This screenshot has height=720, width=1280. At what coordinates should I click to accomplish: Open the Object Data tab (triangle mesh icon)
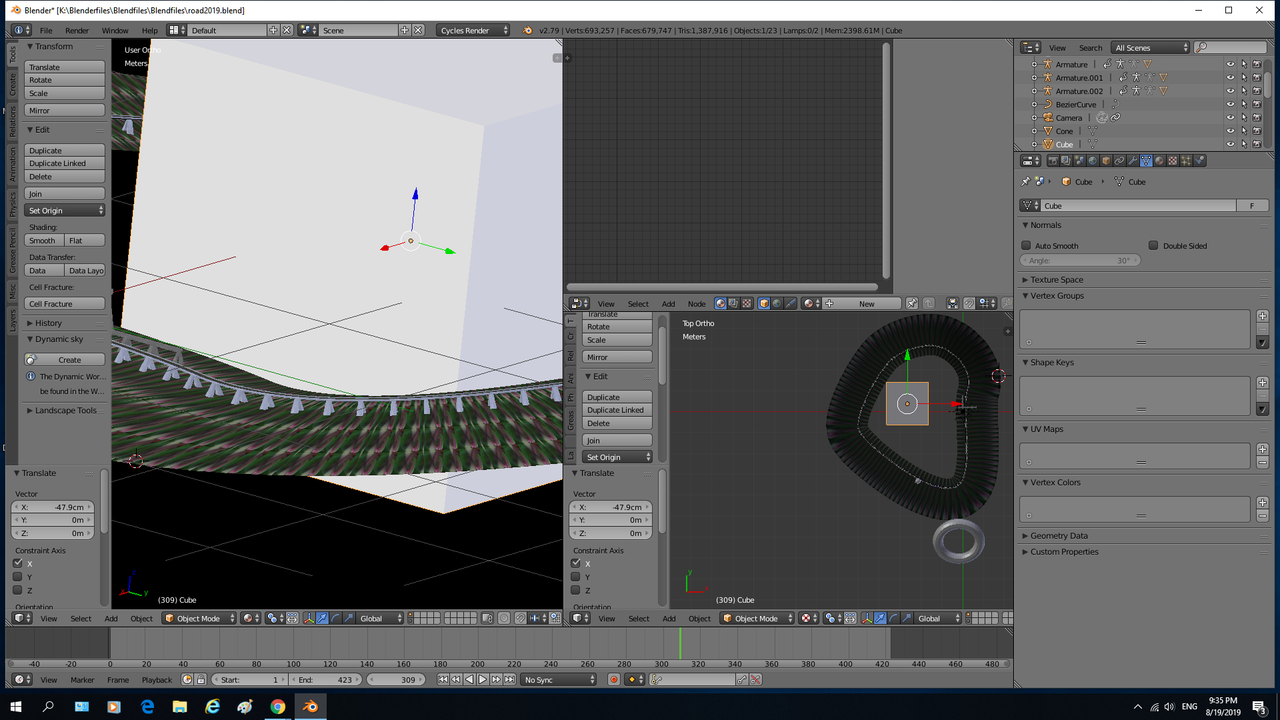(x=1146, y=160)
